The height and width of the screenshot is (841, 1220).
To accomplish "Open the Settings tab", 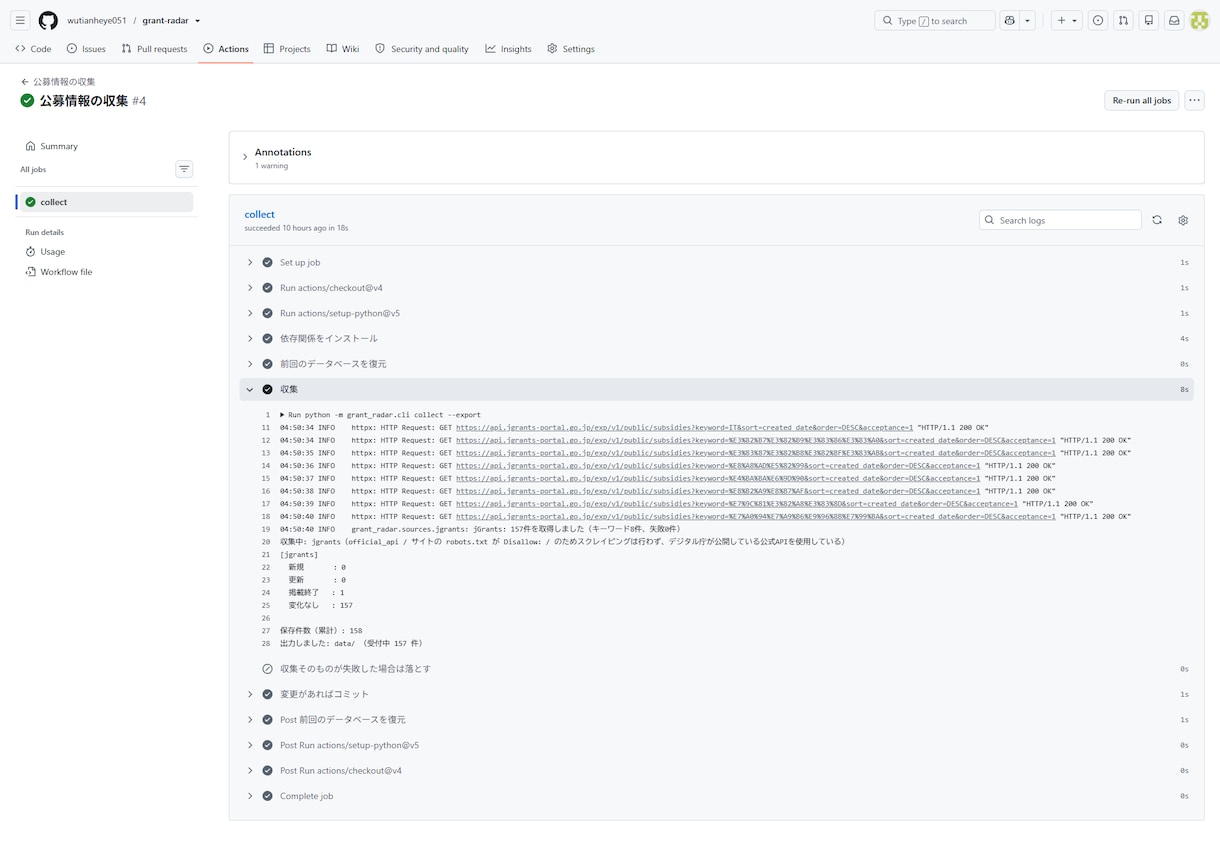I will point(570,49).
